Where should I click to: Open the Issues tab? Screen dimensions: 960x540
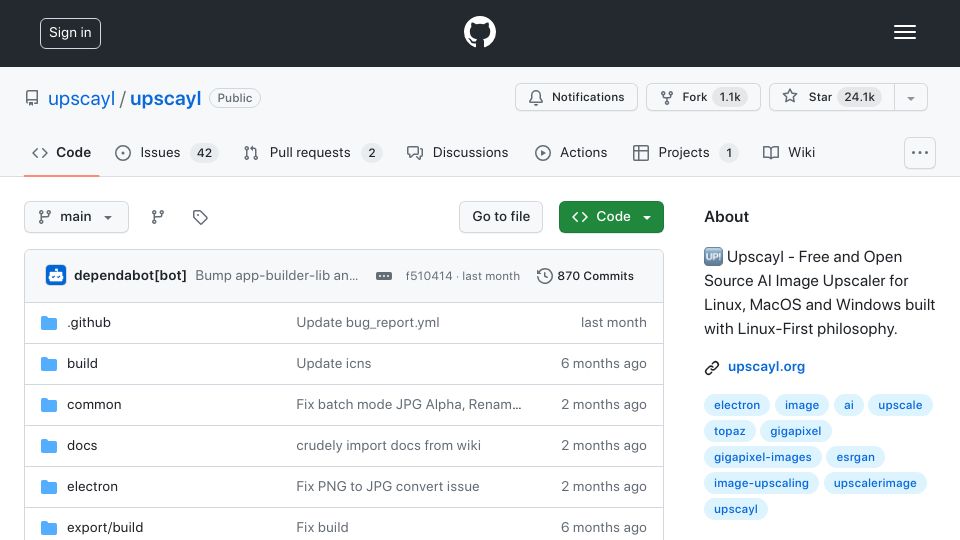(166, 152)
